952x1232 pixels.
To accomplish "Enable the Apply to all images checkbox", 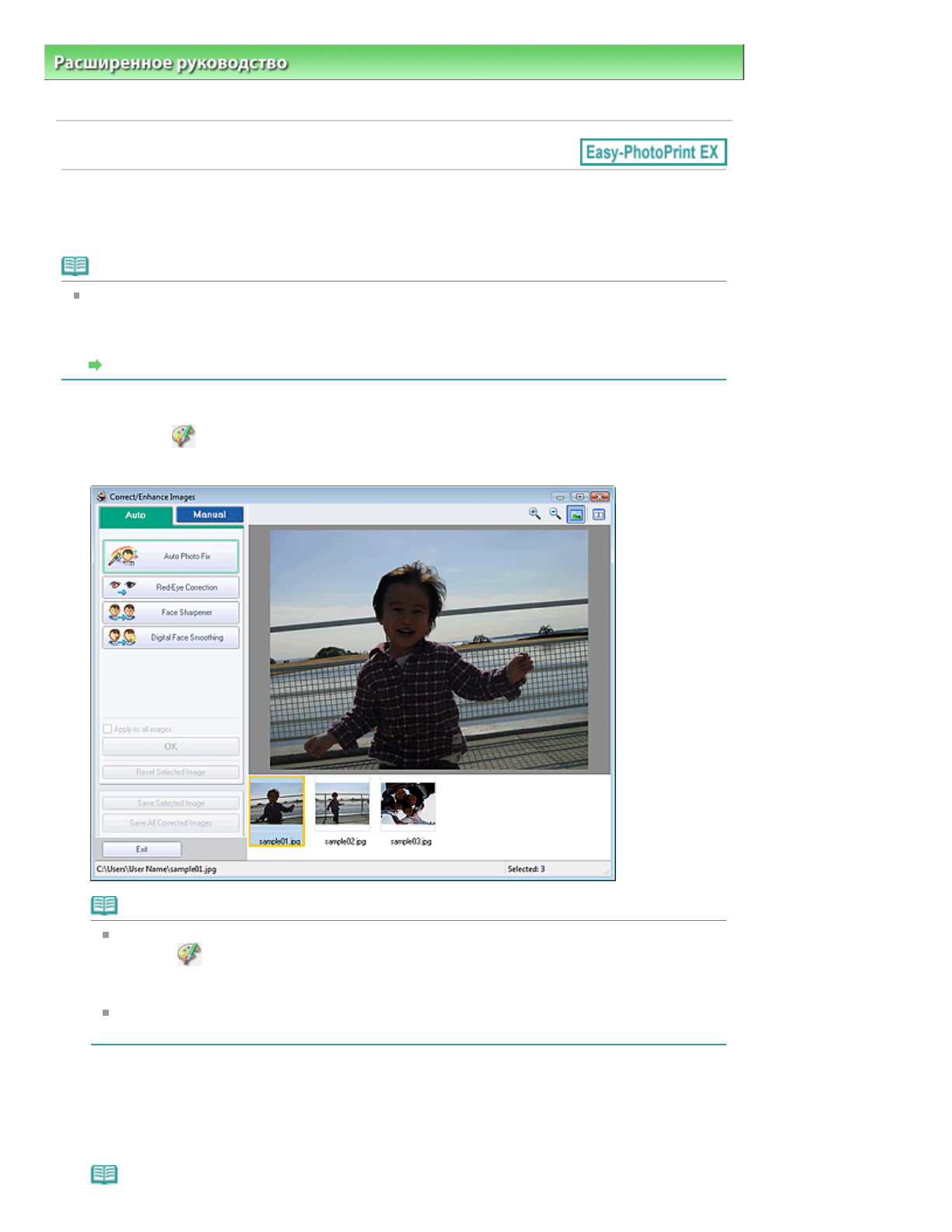I will tap(107, 730).
